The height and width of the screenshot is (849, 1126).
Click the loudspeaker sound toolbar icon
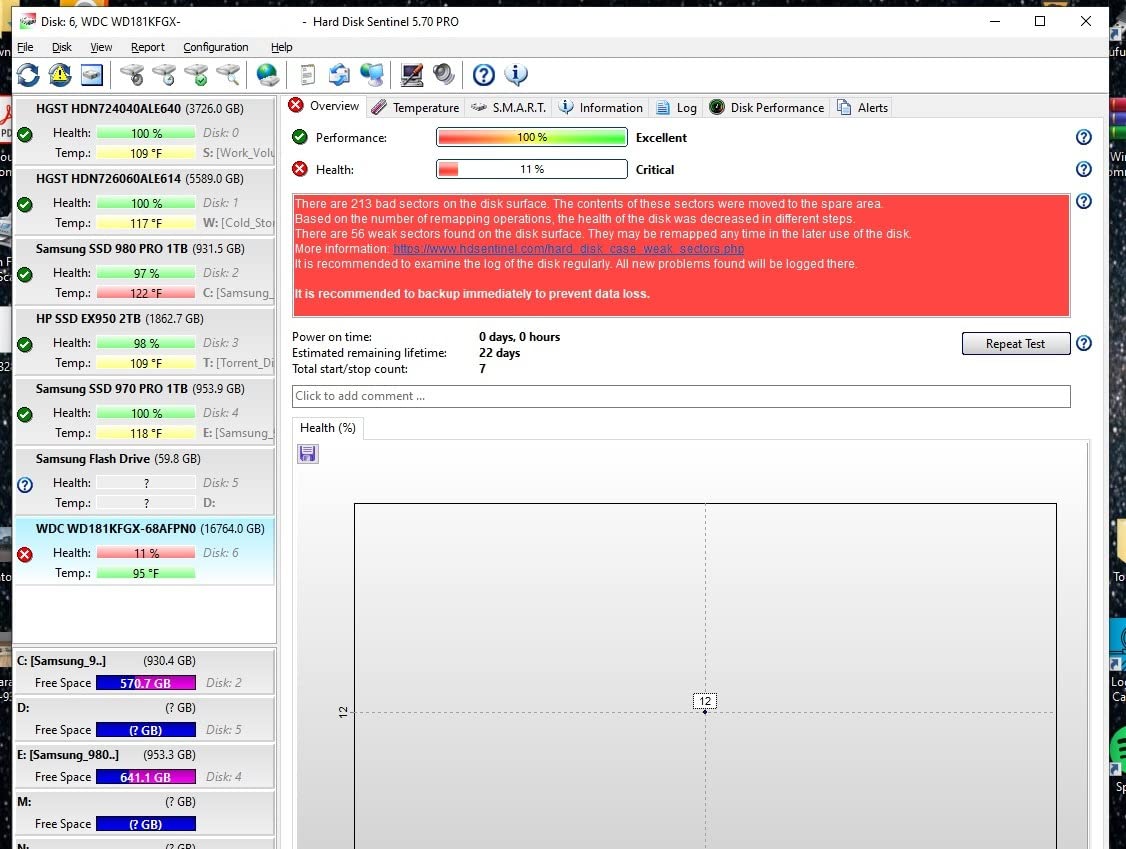(x=444, y=75)
